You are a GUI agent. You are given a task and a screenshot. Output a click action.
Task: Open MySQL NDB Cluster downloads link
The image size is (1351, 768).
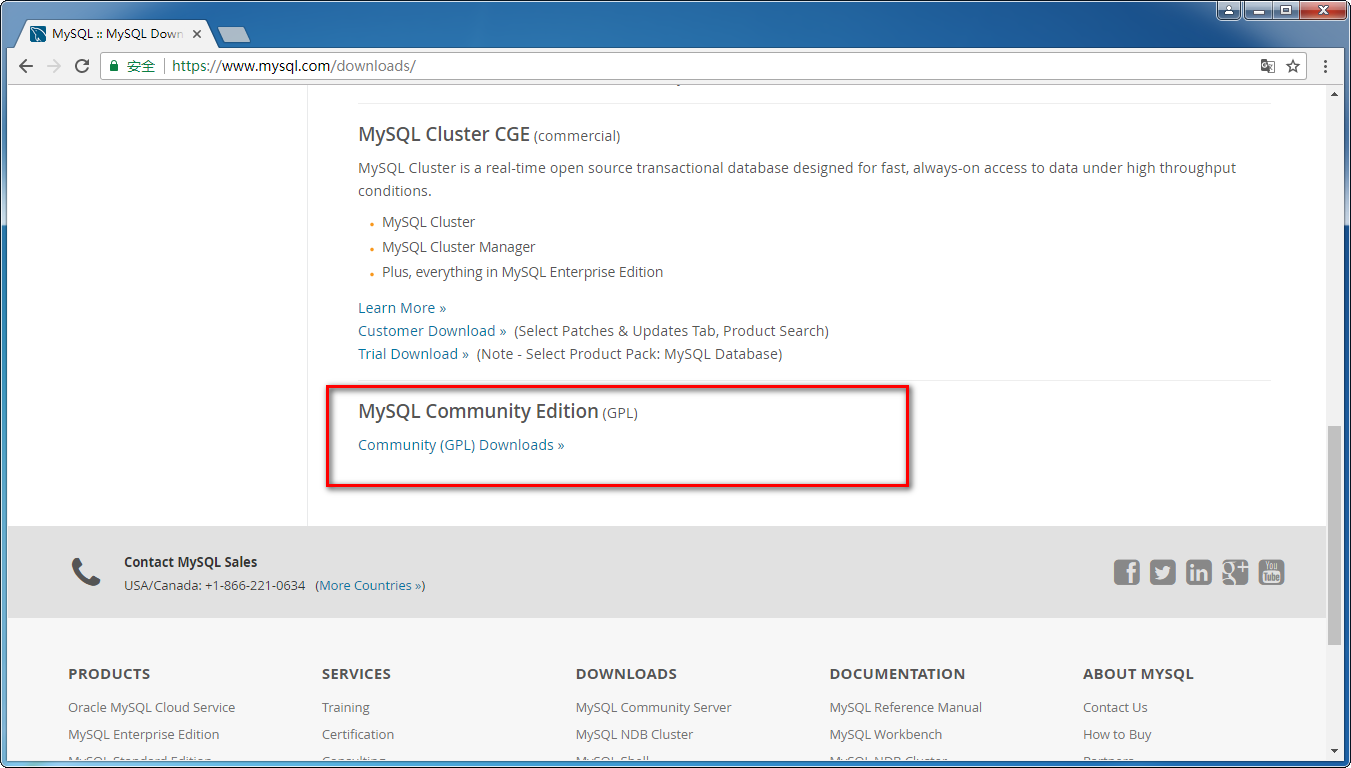635,734
